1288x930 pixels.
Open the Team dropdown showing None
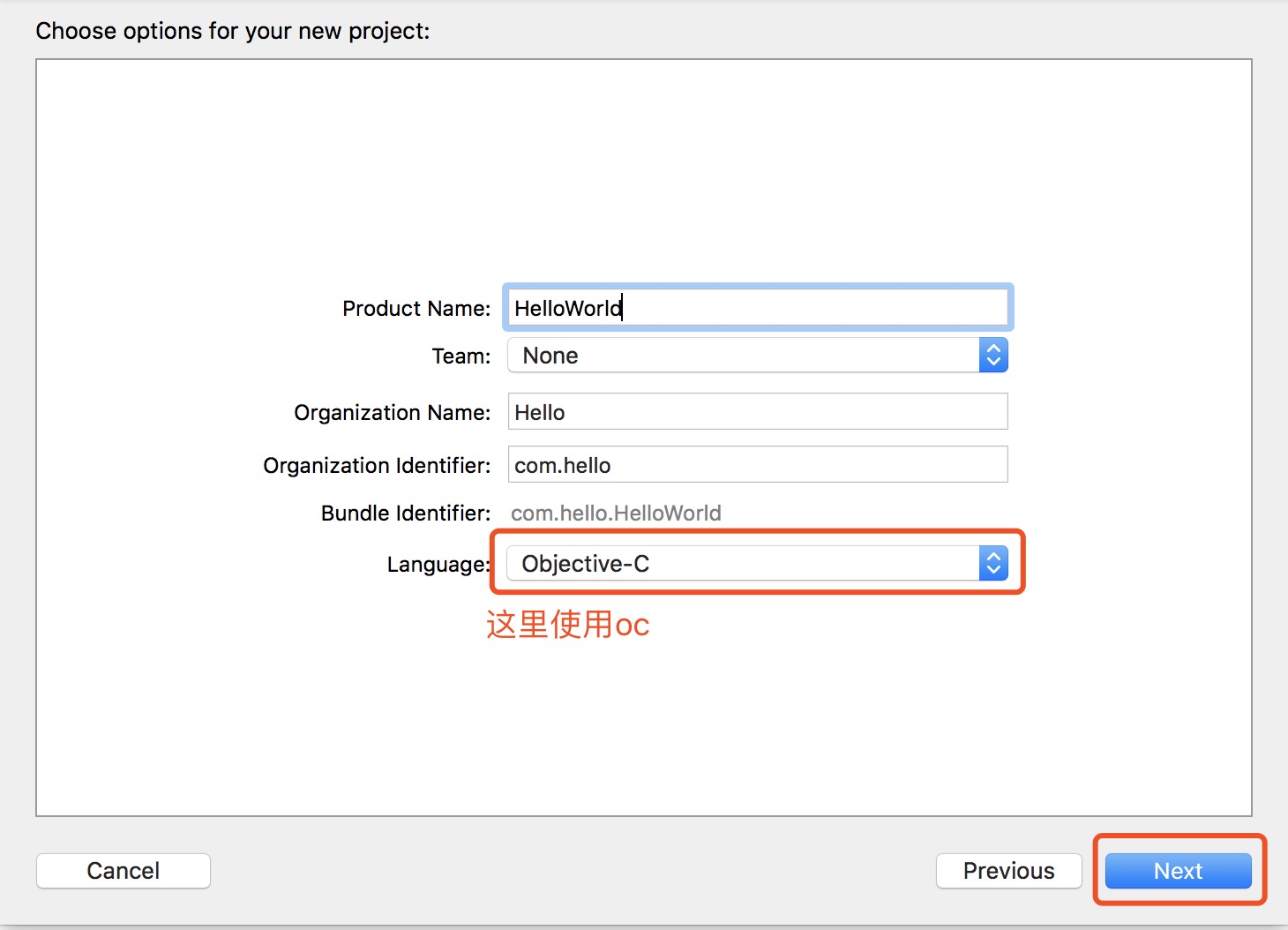[x=758, y=356]
